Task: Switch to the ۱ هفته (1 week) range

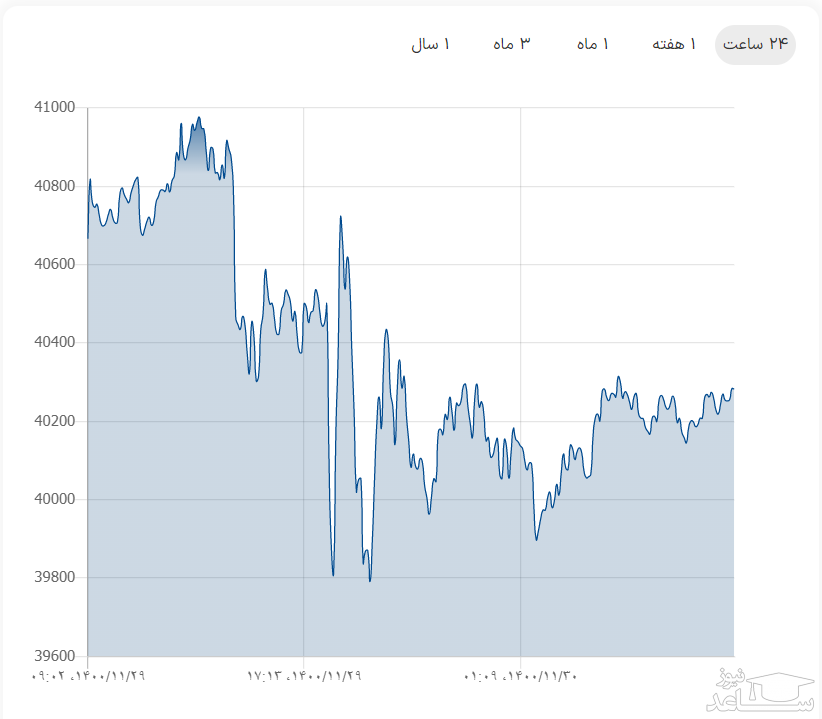Action: (674, 45)
